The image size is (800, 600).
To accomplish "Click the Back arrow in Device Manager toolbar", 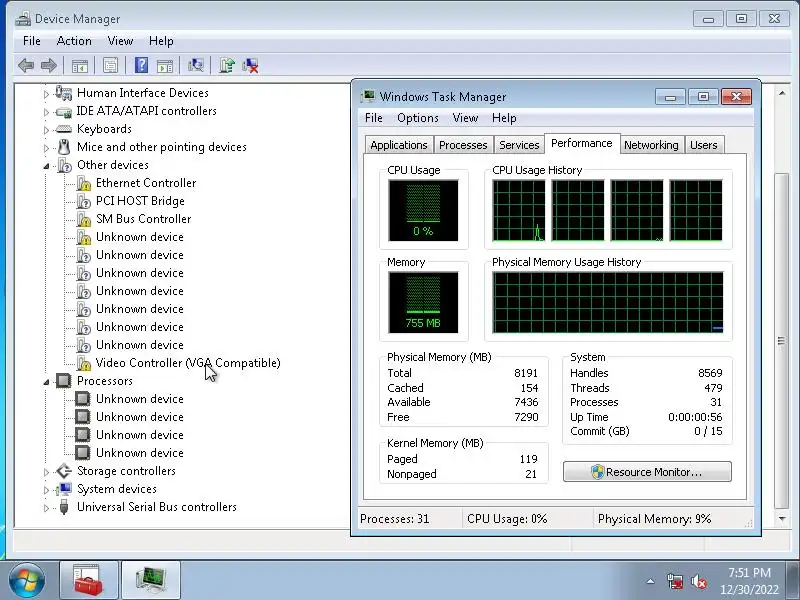I will (x=26, y=65).
